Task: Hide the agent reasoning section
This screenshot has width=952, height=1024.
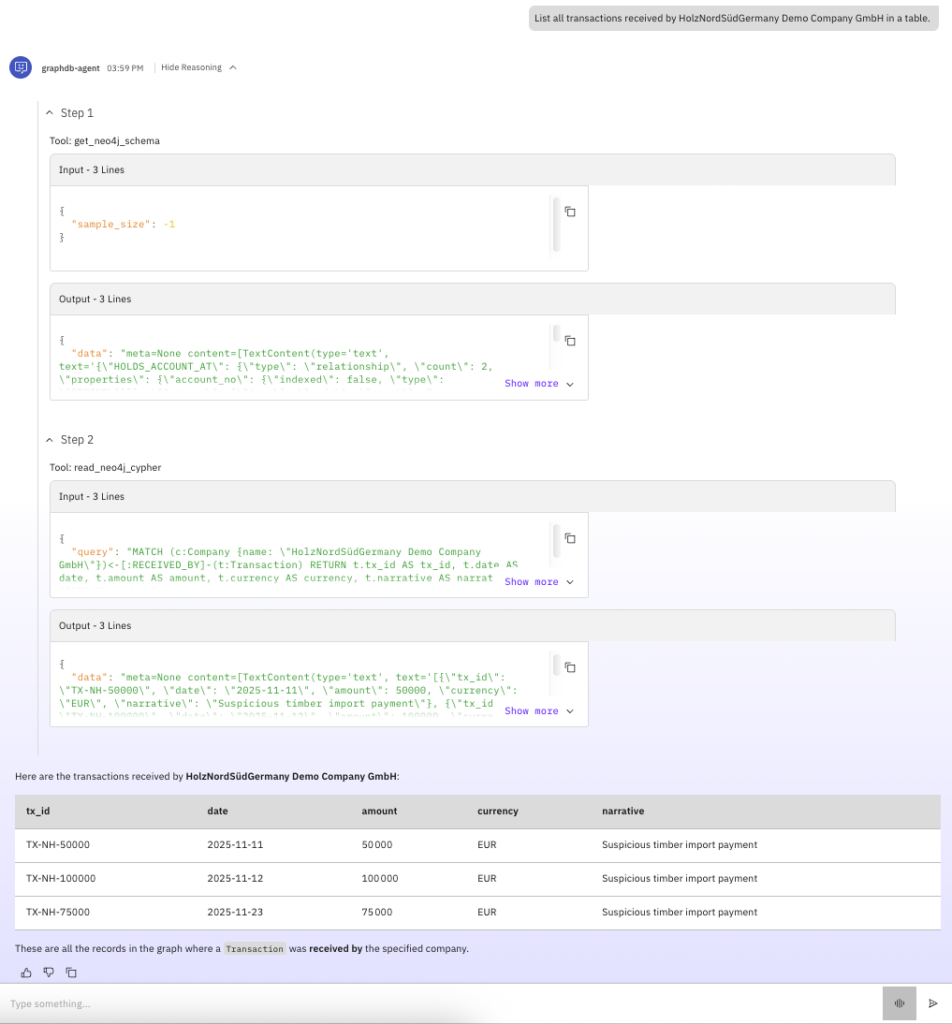Action: click(198, 67)
